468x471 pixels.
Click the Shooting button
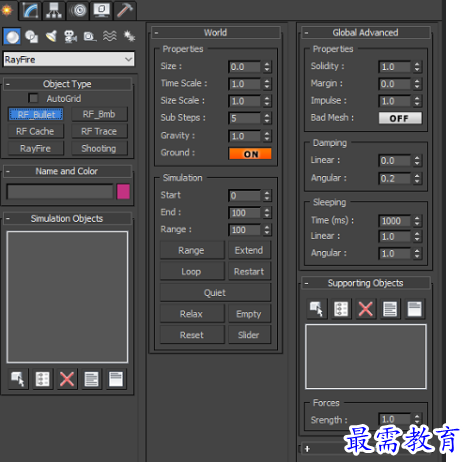click(x=99, y=148)
